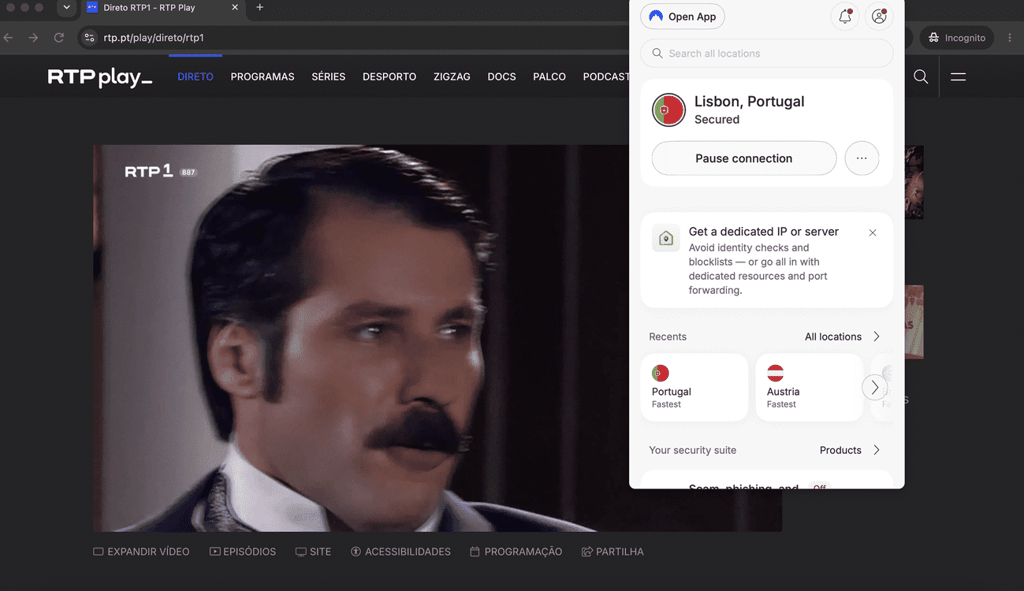Image resolution: width=1024 pixels, height=591 pixels.
Task: Open the DOCS menu
Action: pos(502,76)
